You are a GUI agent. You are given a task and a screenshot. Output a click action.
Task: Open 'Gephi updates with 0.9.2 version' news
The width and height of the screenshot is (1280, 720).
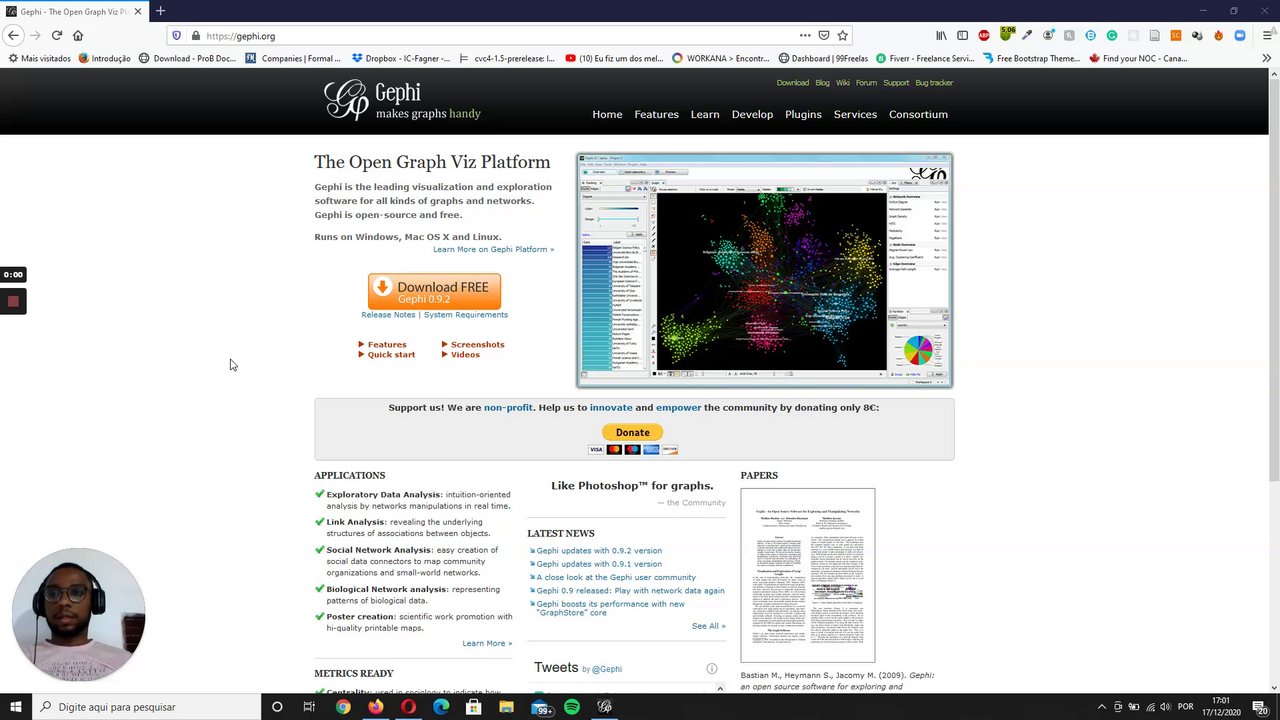[599, 550]
